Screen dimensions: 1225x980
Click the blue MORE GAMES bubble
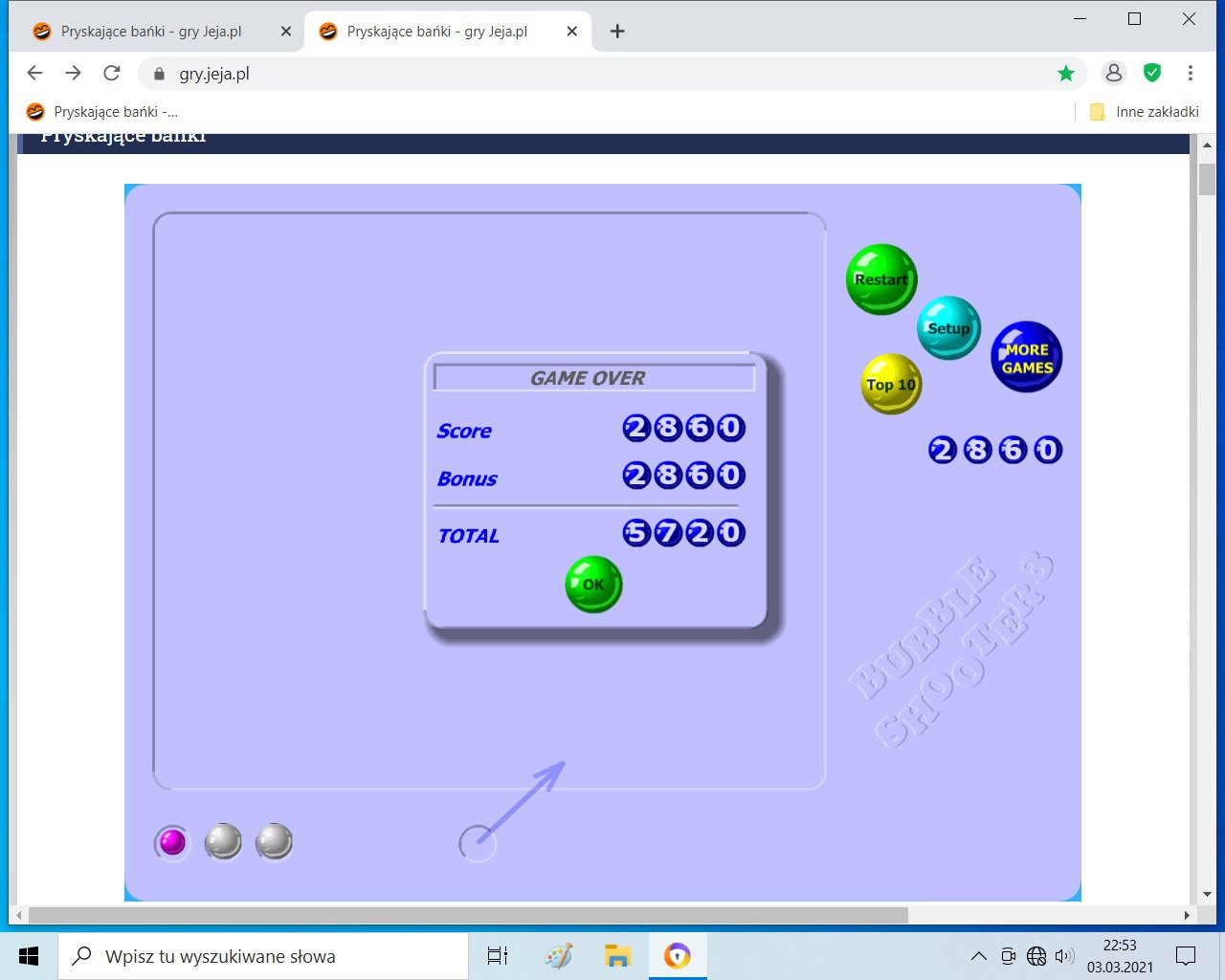(1027, 357)
